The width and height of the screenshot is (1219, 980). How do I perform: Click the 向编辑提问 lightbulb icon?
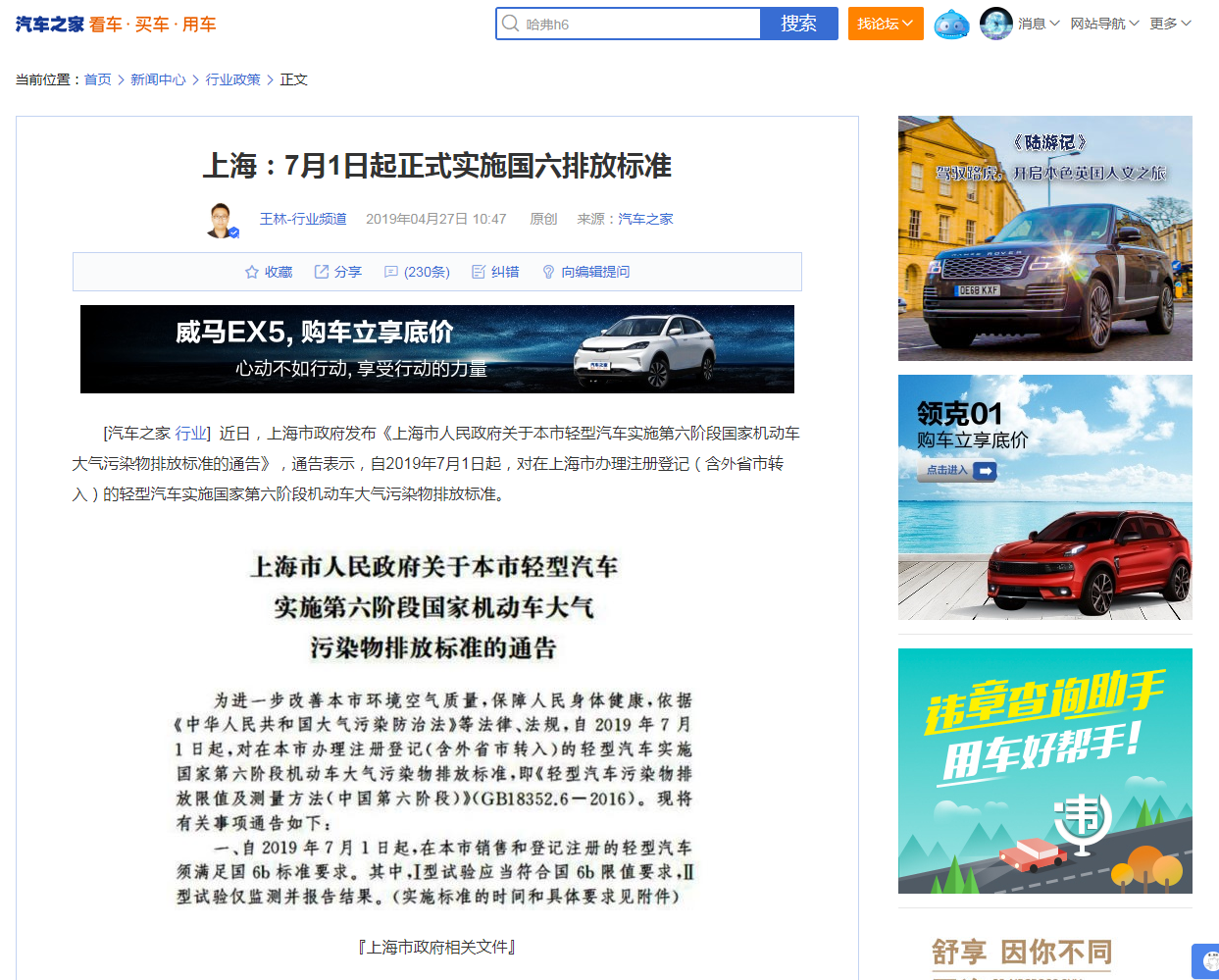(548, 272)
